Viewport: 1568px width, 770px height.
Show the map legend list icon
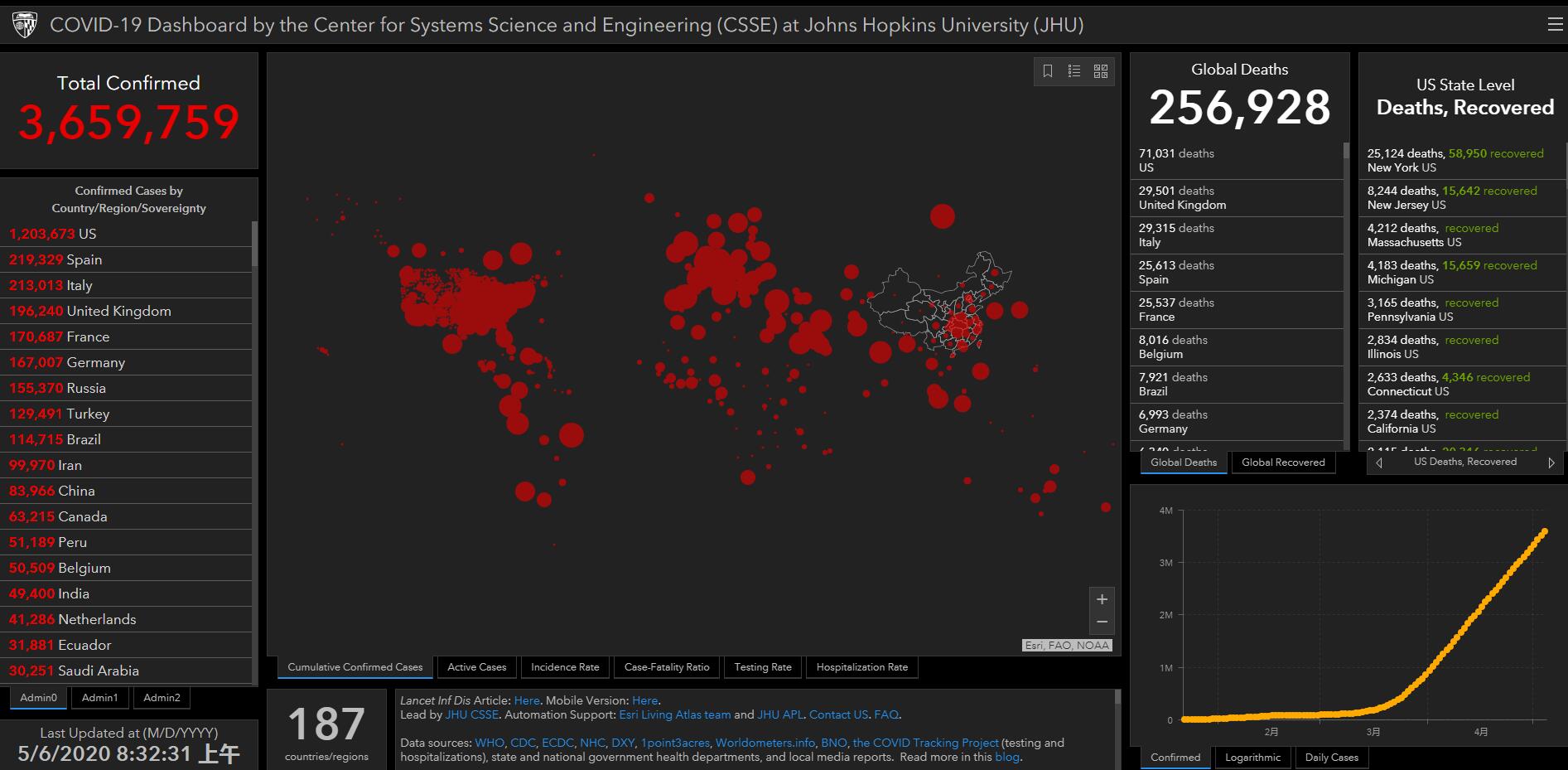pos(1074,71)
